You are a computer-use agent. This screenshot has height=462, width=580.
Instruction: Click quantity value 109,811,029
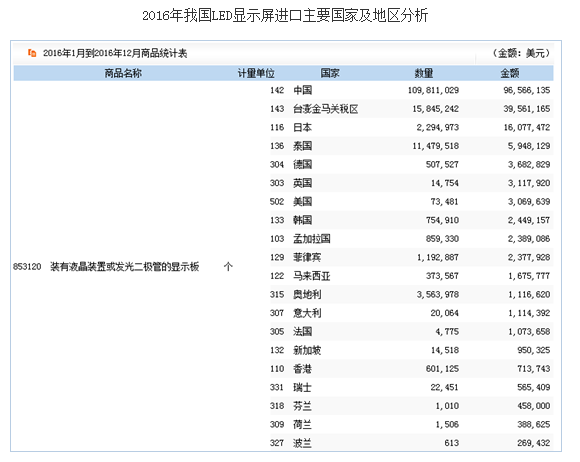(434, 90)
